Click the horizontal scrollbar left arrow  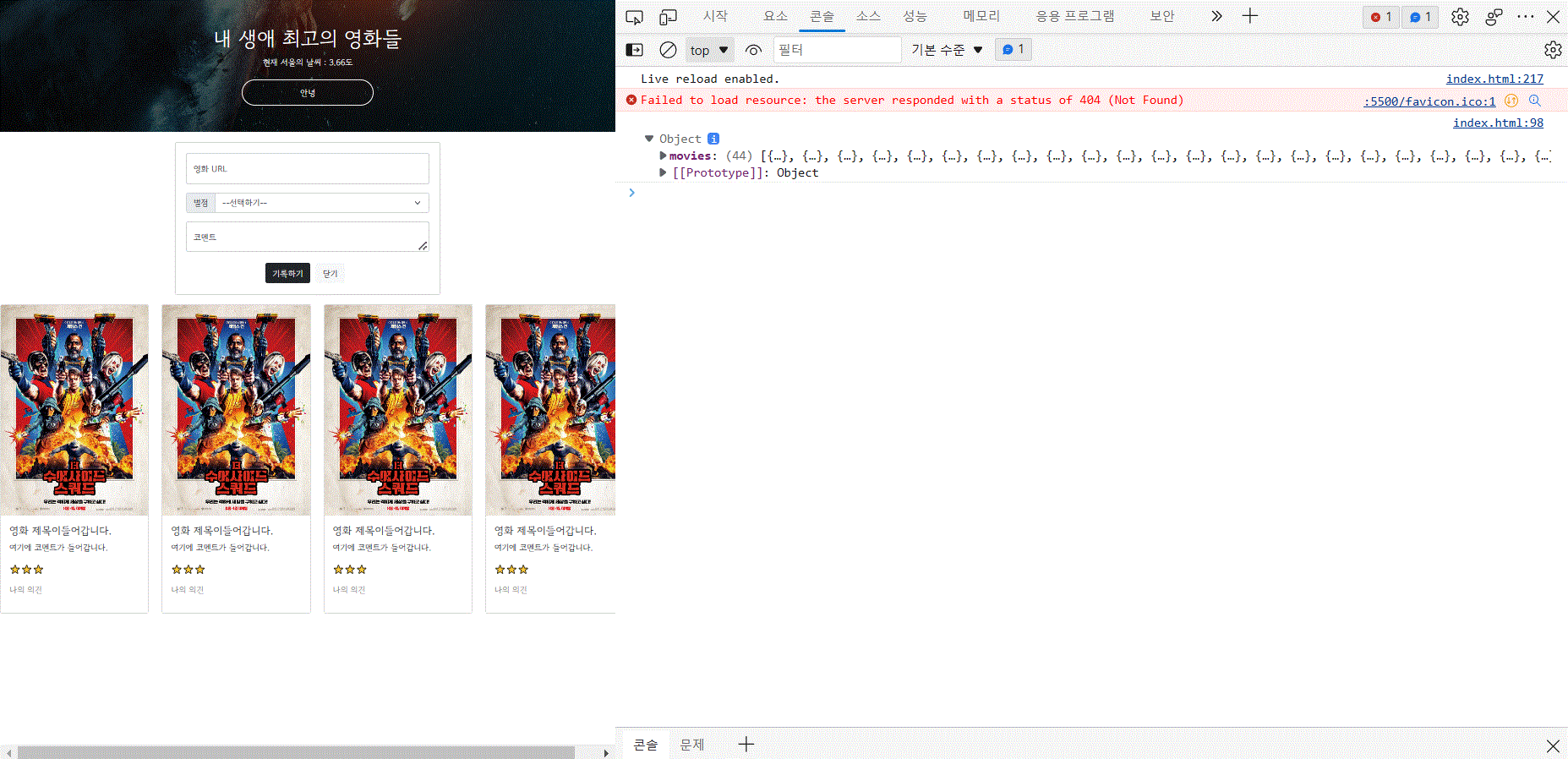8,752
